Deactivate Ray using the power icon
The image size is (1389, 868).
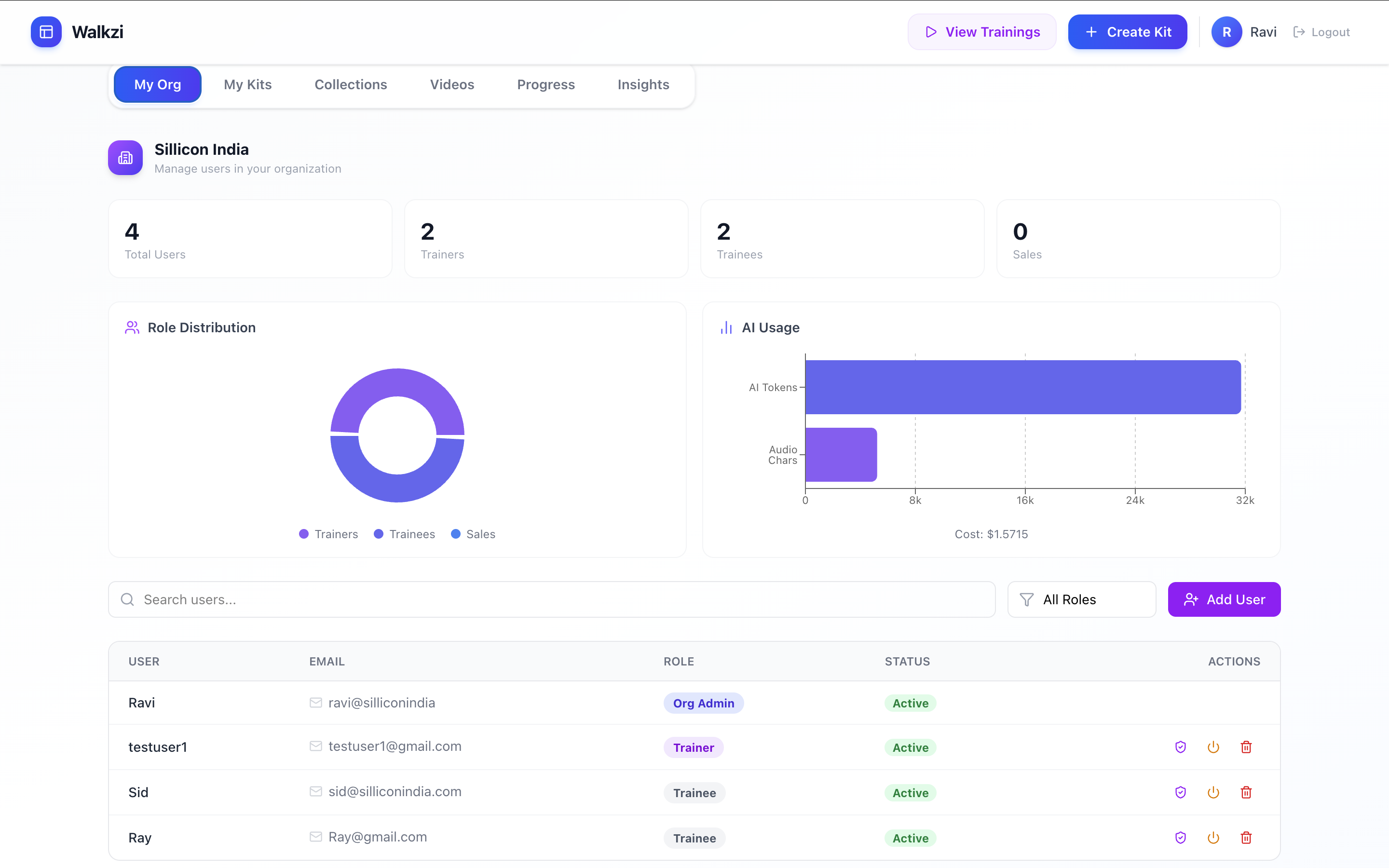(1213, 838)
